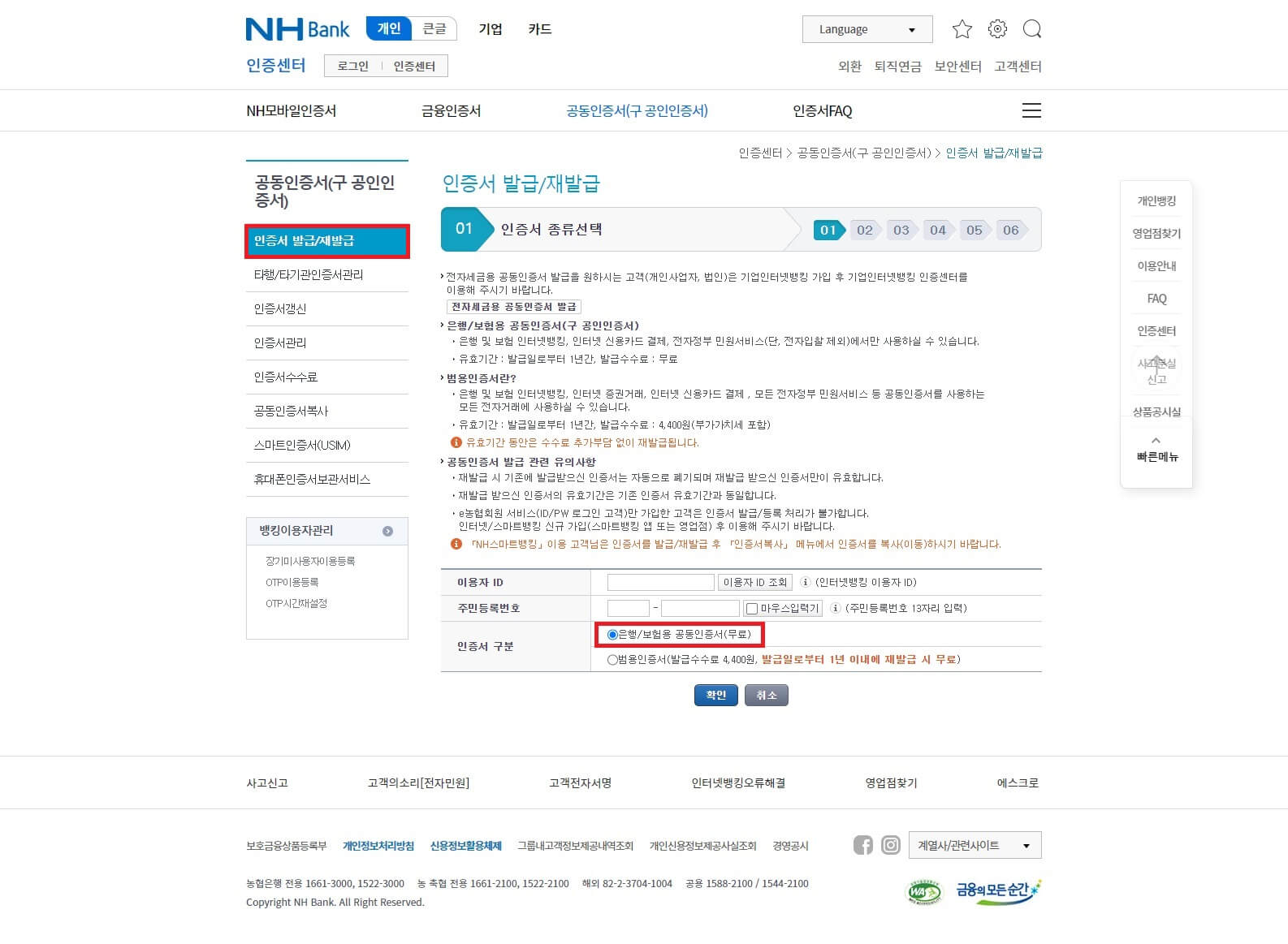Open 카드 top menu

540,29
